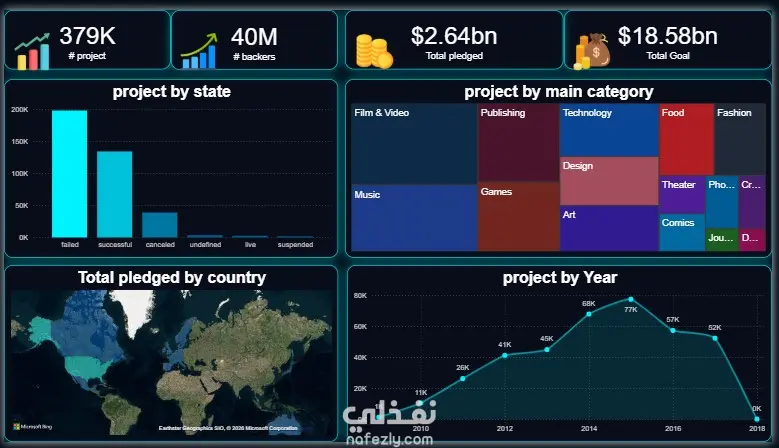Select the Technology treemap tile

pos(609,130)
